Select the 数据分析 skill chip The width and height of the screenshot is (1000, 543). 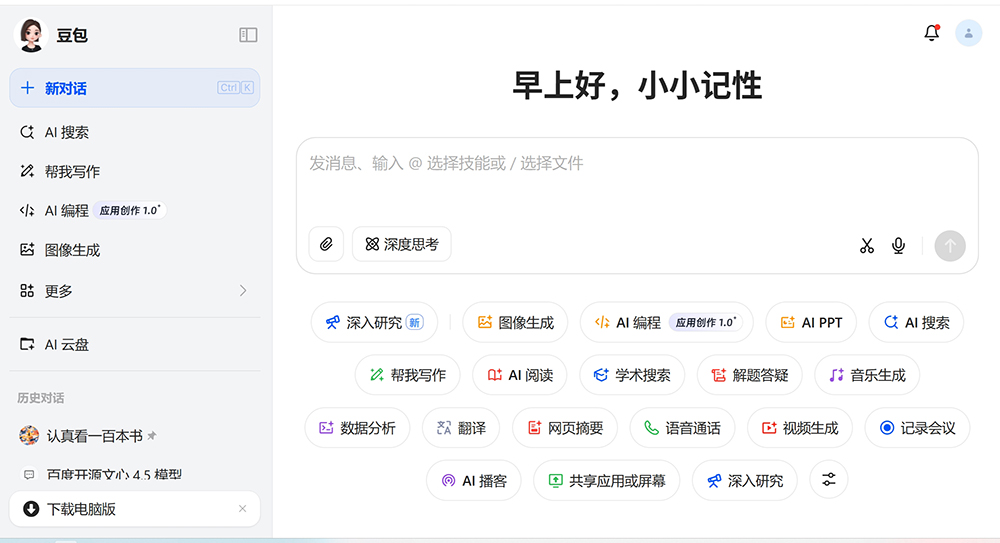pos(357,428)
